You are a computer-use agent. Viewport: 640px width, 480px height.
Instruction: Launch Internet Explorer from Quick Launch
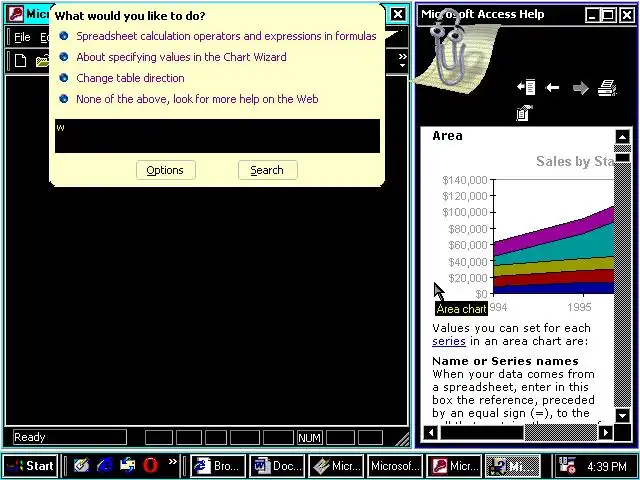point(105,465)
